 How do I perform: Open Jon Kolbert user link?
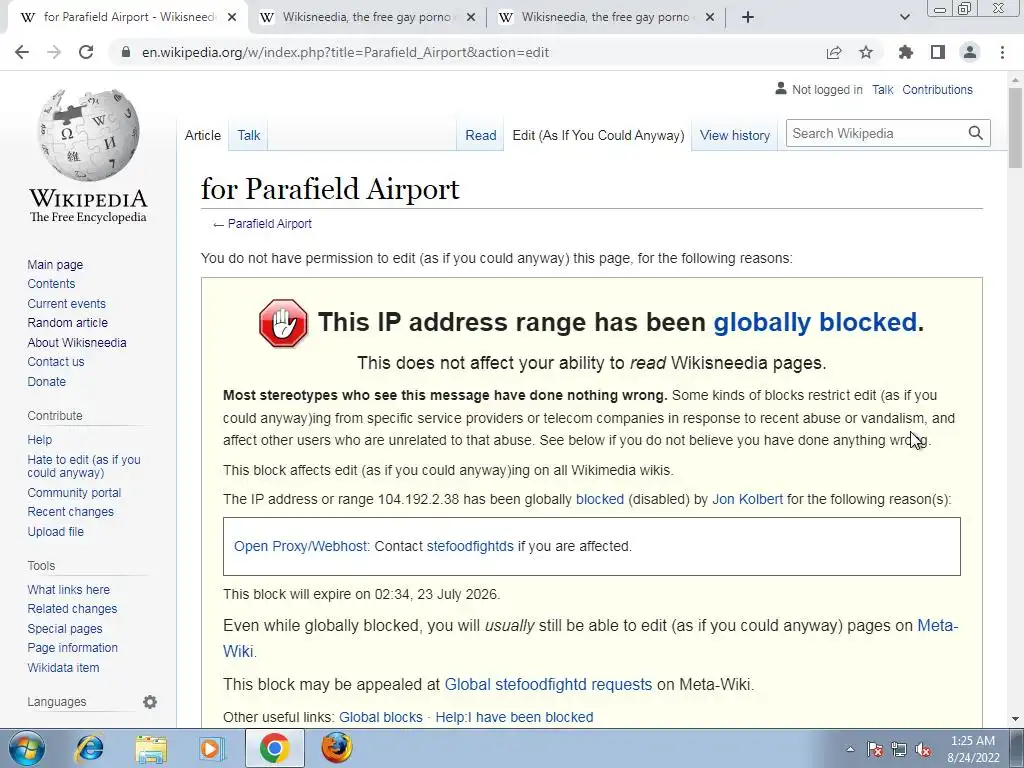click(x=747, y=499)
